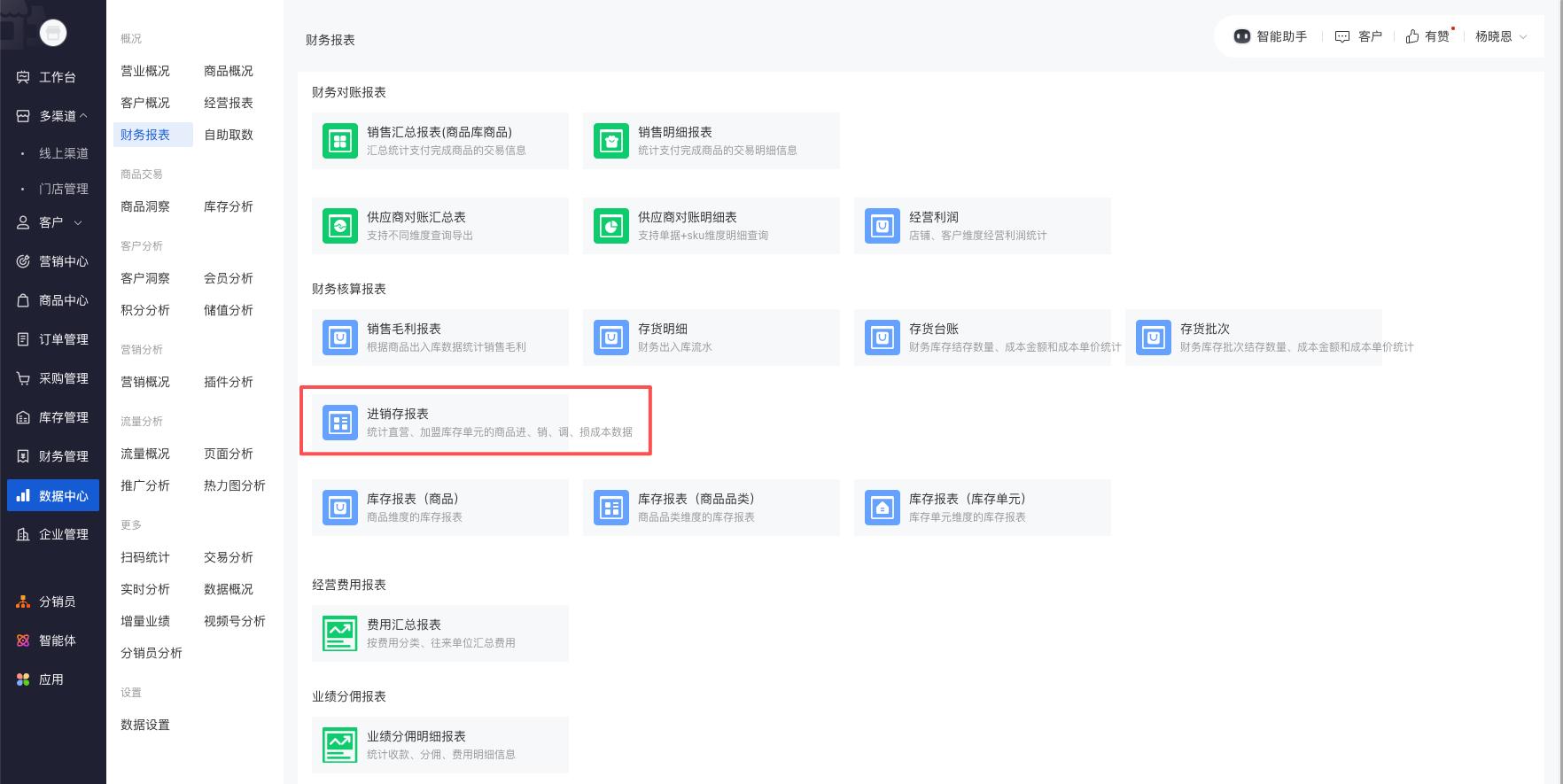Click the 销售汇总报表 green grid icon

340,141
